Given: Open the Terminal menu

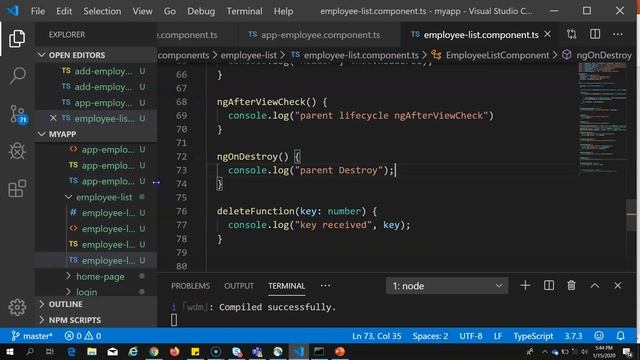Looking at the screenshot, I should click(244, 11).
